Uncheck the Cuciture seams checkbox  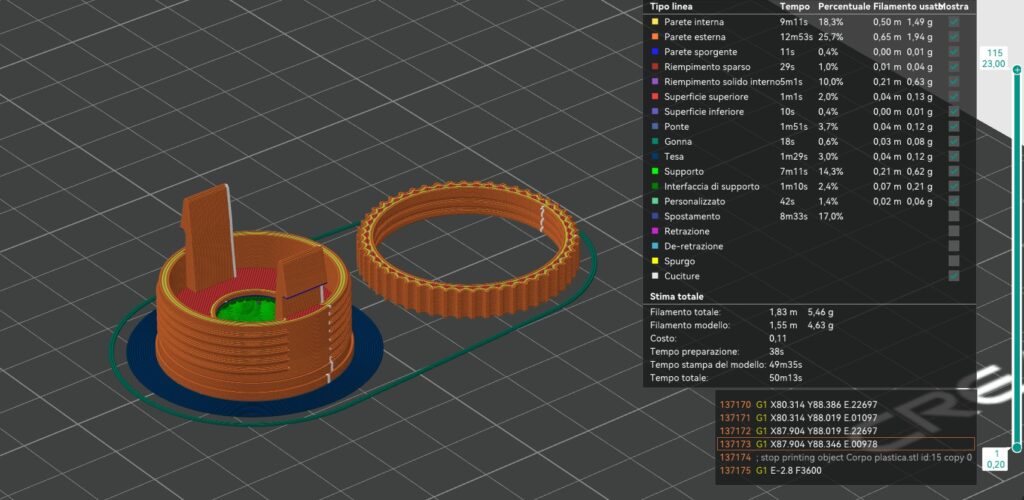coord(953,276)
